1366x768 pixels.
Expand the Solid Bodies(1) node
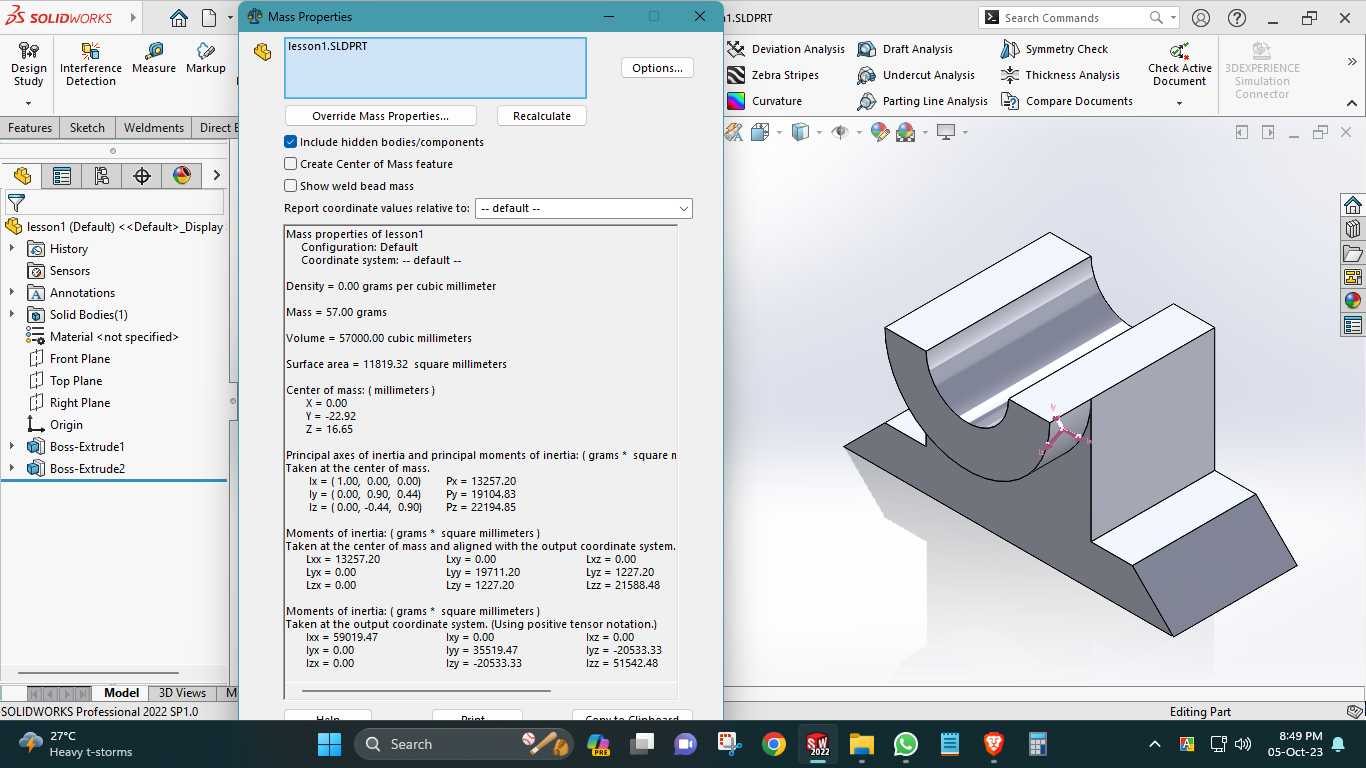pyautogui.click(x=12, y=315)
